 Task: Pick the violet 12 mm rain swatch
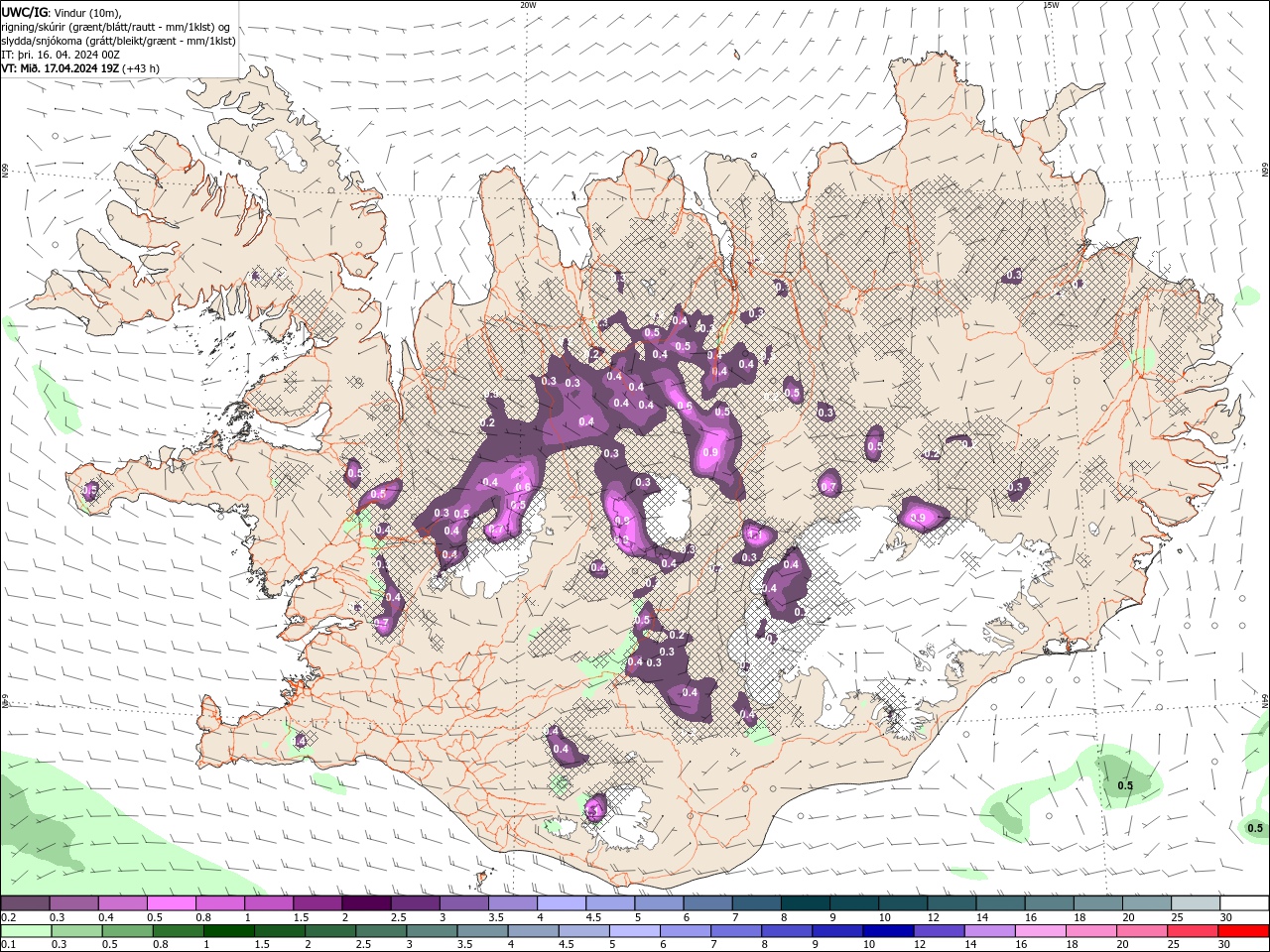pos(939,930)
